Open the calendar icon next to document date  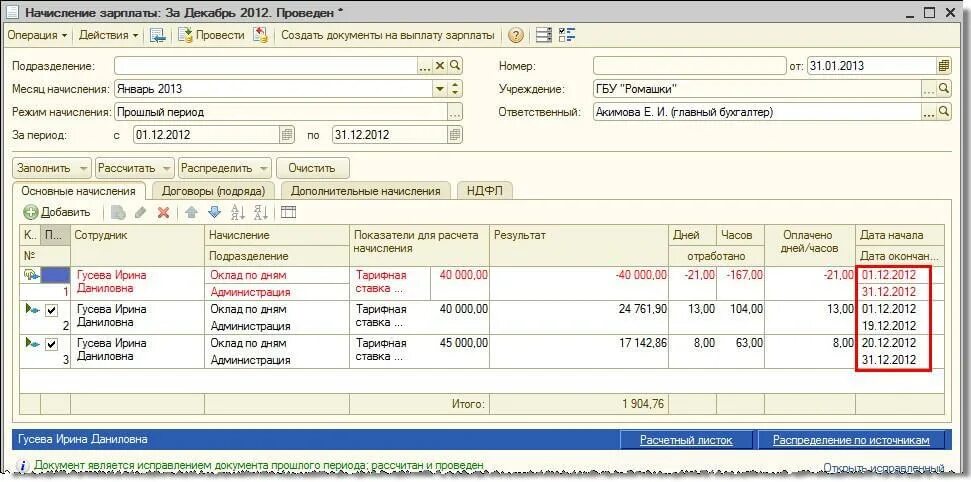tap(944, 66)
